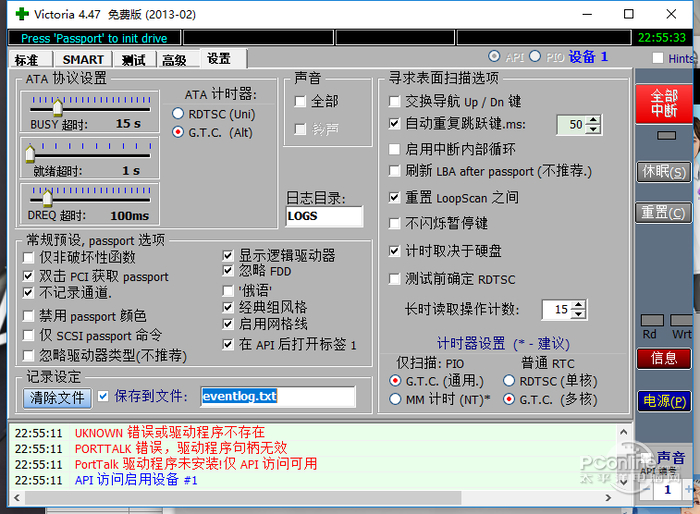Click the log's horizontal right arrow
Screen dimensions: 700x514
pyautogui.click(x=608, y=497)
